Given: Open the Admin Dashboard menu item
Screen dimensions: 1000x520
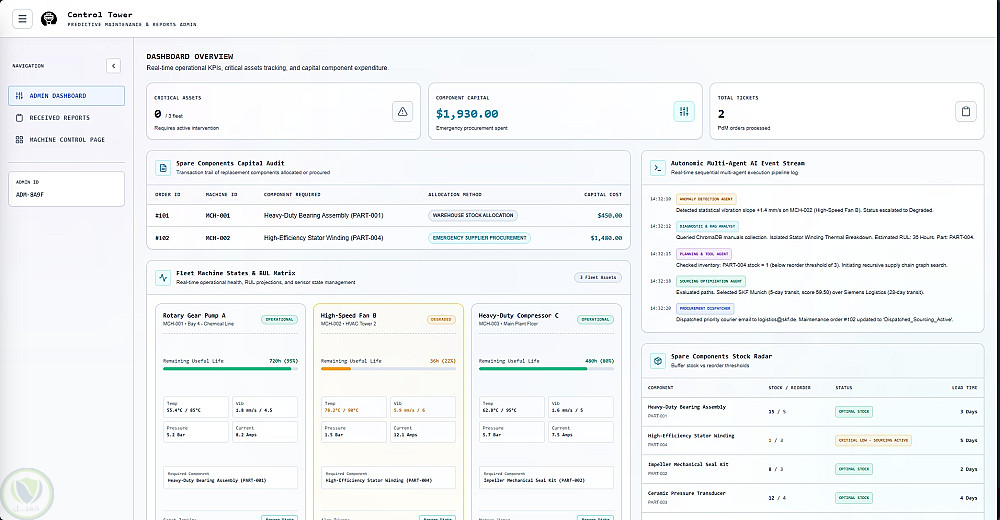Looking at the screenshot, I should 66,96.
